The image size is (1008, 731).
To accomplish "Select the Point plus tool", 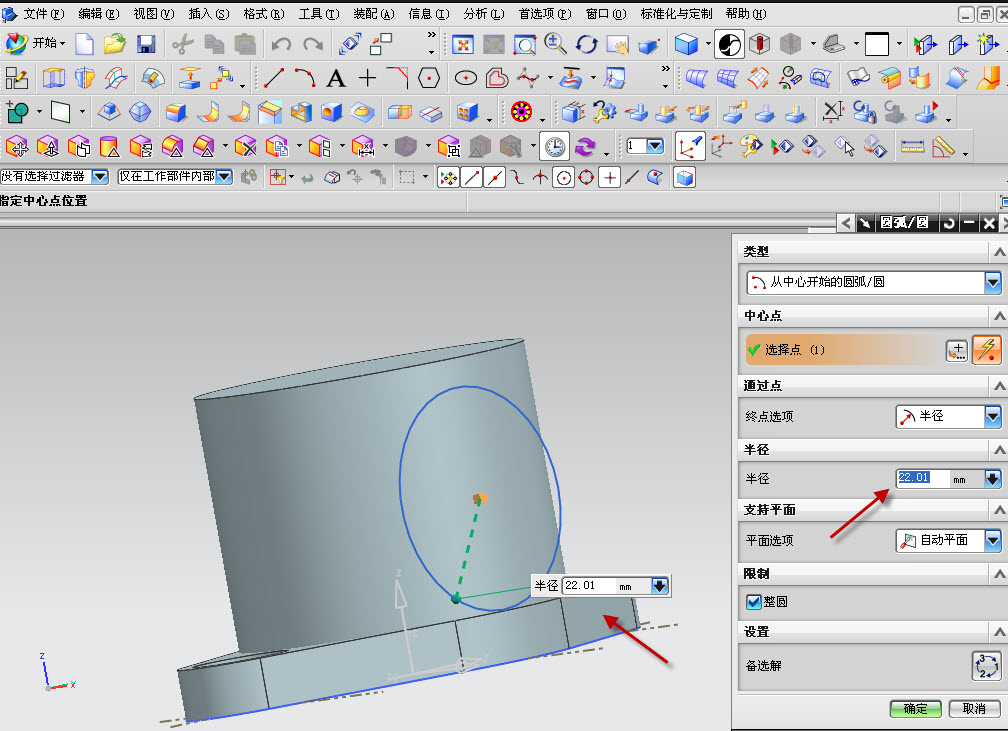I will pos(367,78).
